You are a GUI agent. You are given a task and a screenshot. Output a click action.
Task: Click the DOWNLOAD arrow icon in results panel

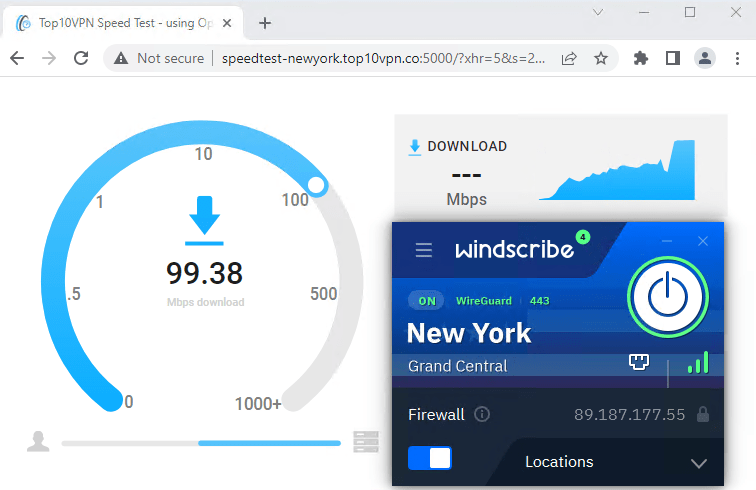(414, 147)
